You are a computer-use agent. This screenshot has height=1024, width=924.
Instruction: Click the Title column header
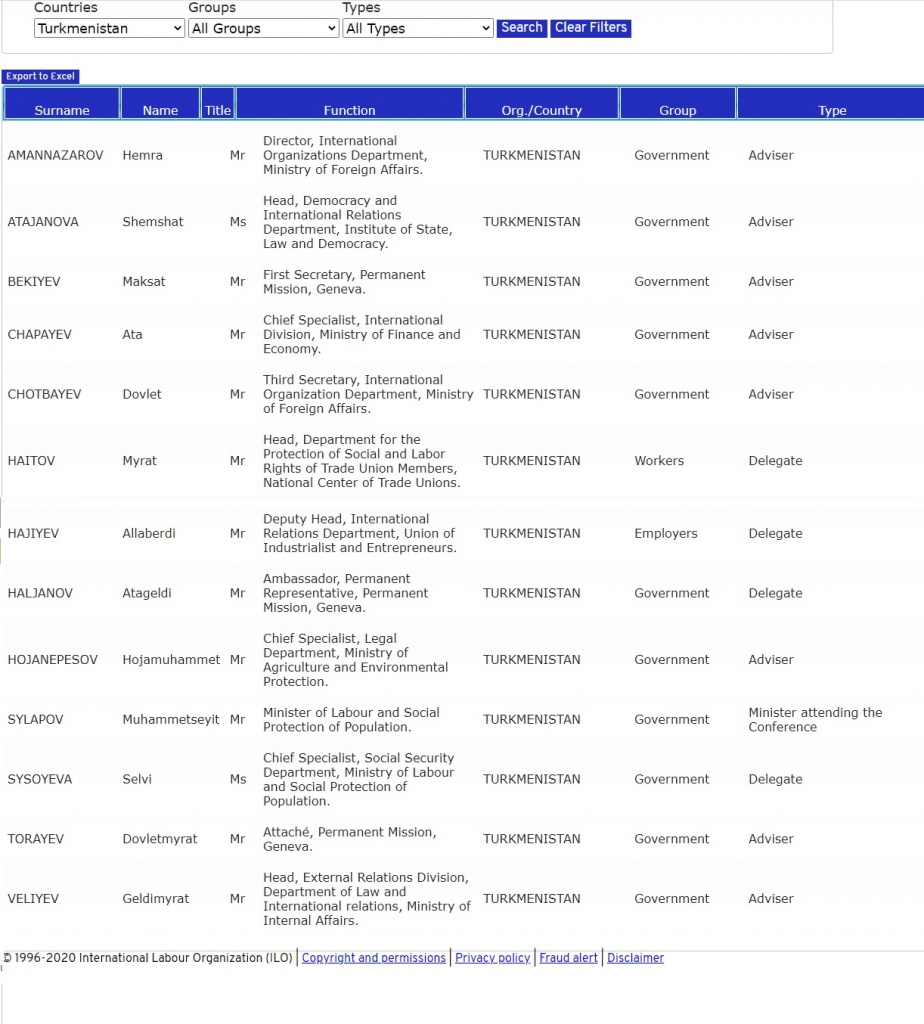(218, 110)
